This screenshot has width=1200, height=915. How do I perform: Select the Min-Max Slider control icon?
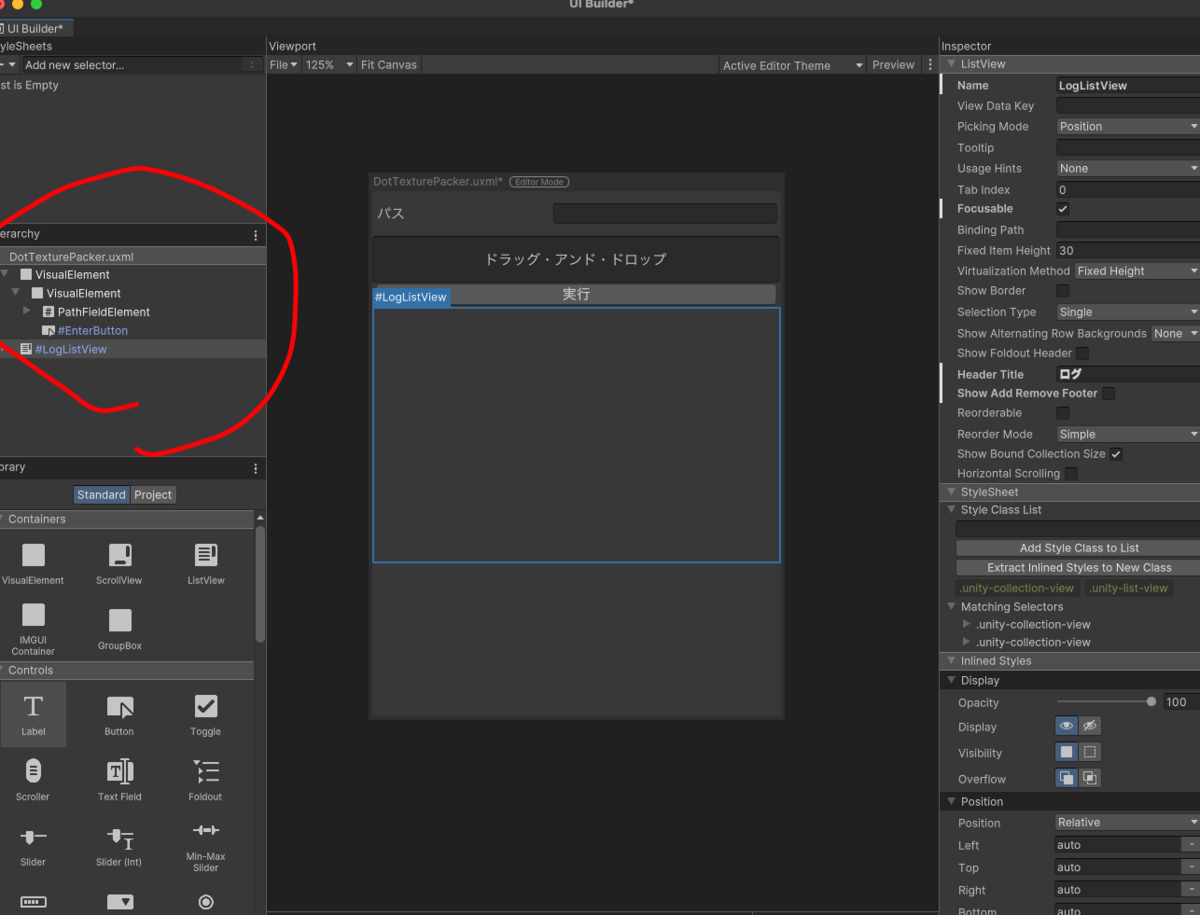click(206, 830)
